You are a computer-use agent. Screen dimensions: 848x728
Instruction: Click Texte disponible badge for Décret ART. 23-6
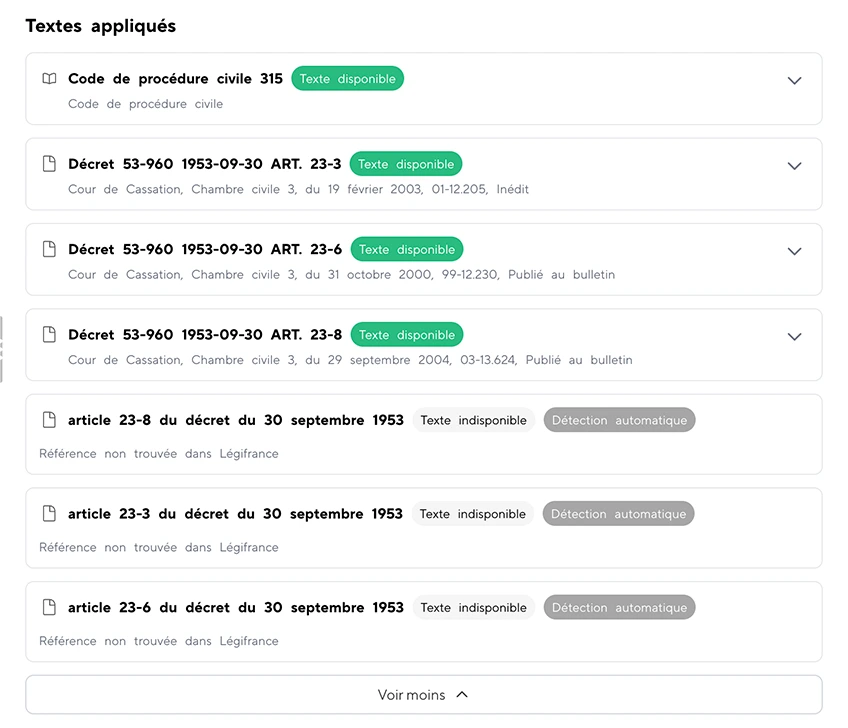point(406,250)
